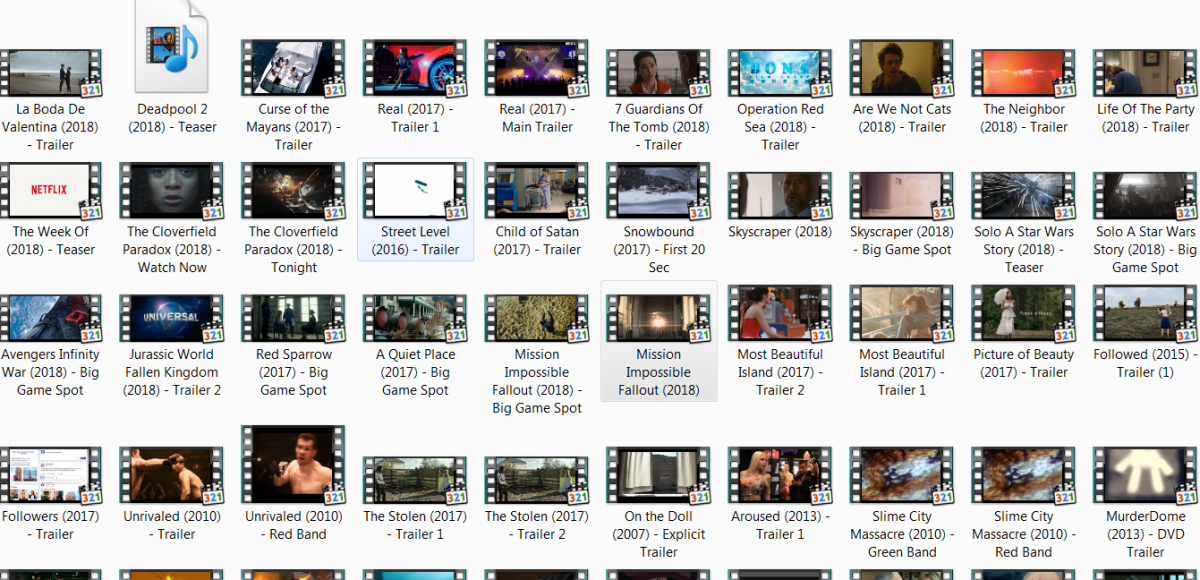Select Curse of the Mayans trailer thumbnail

(294, 69)
